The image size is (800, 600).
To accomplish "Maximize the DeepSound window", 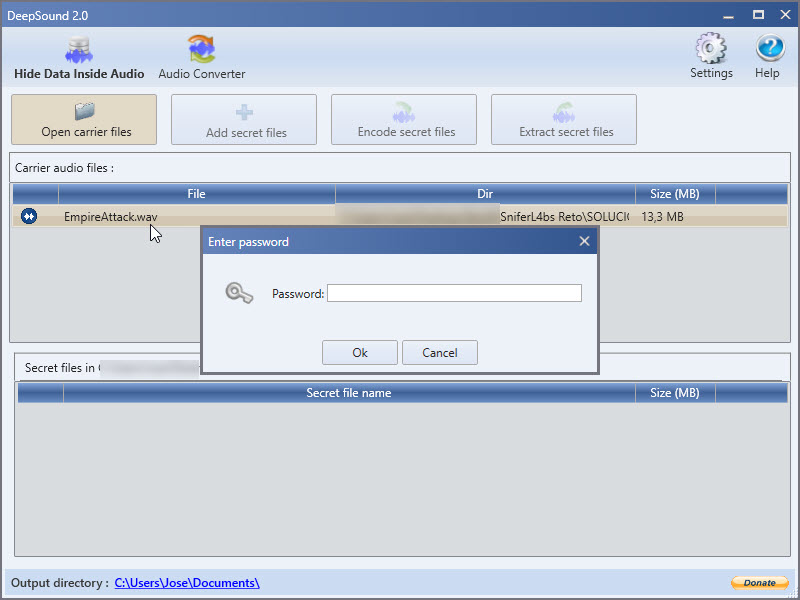I will point(758,15).
